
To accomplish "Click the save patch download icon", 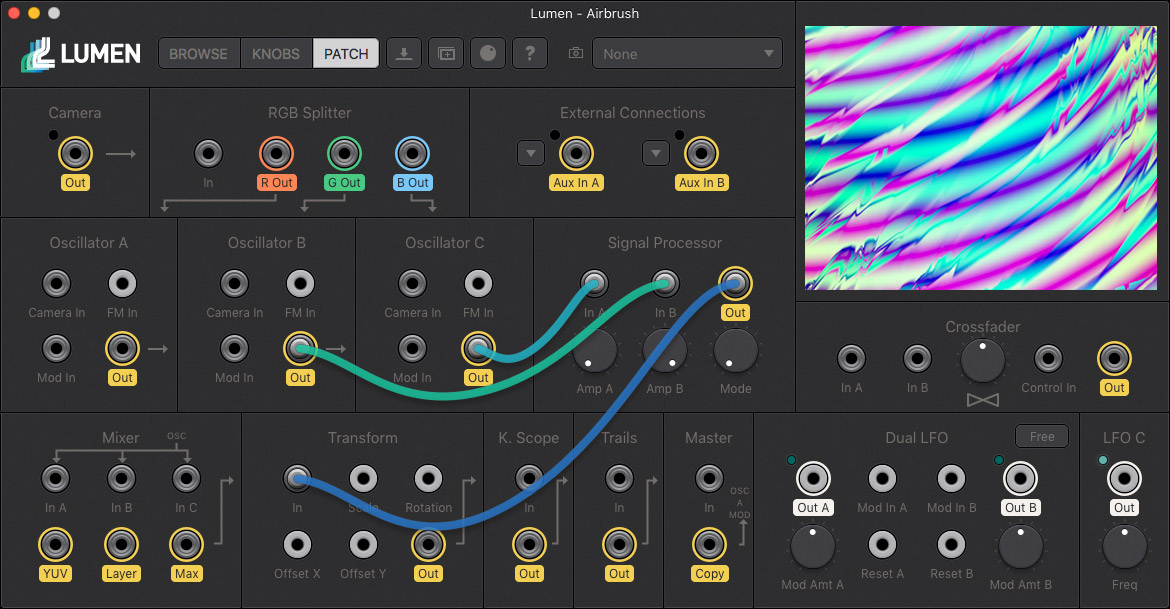I will coord(404,53).
